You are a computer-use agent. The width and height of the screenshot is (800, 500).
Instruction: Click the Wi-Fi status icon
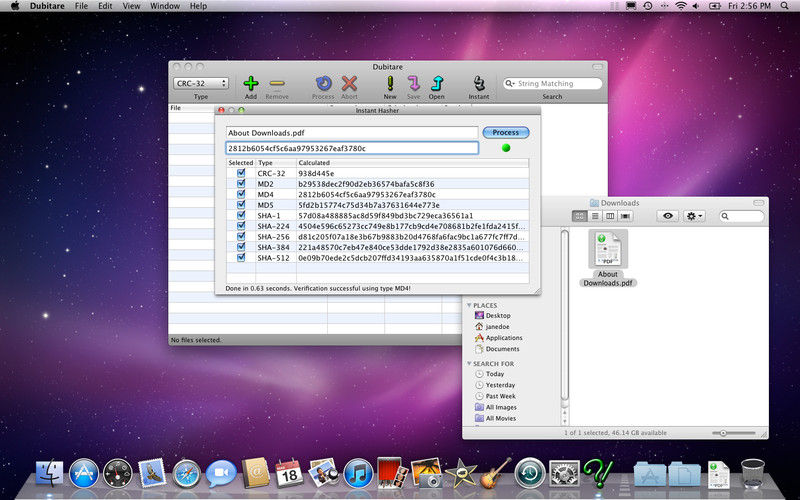point(681,6)
